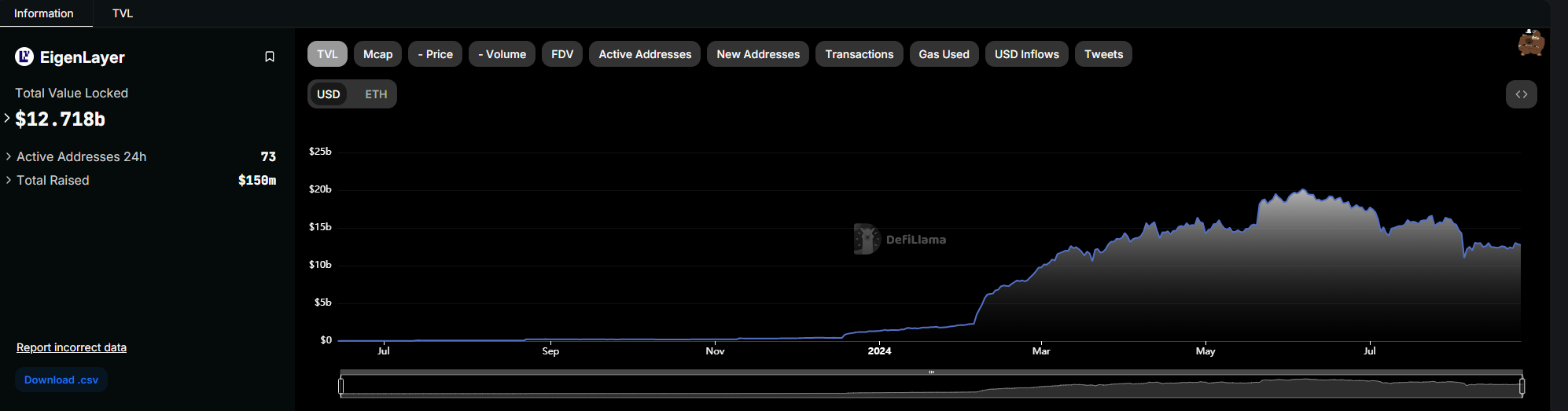Grab the left handle of range slider

[x=340, y=386]
